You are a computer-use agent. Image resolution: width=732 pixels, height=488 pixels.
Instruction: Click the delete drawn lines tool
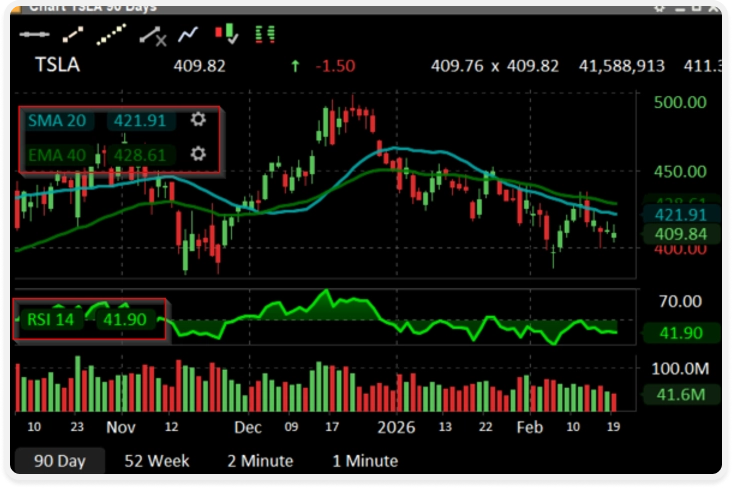pos(153,35)
